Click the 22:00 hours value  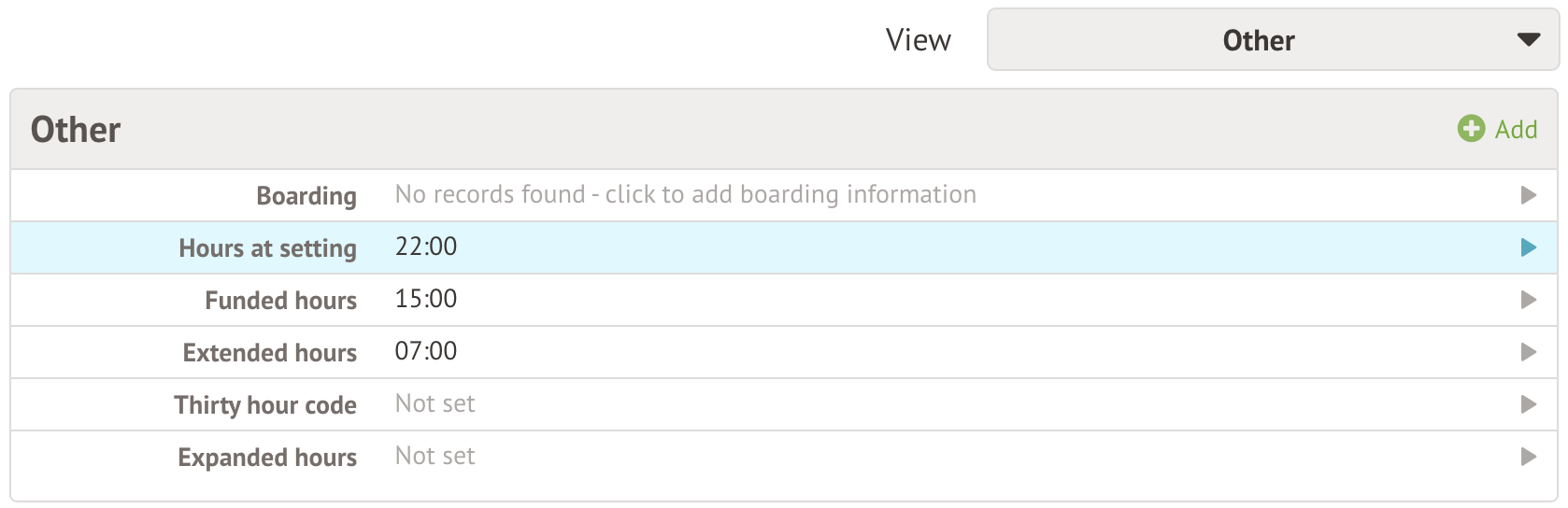click(426, 247)
